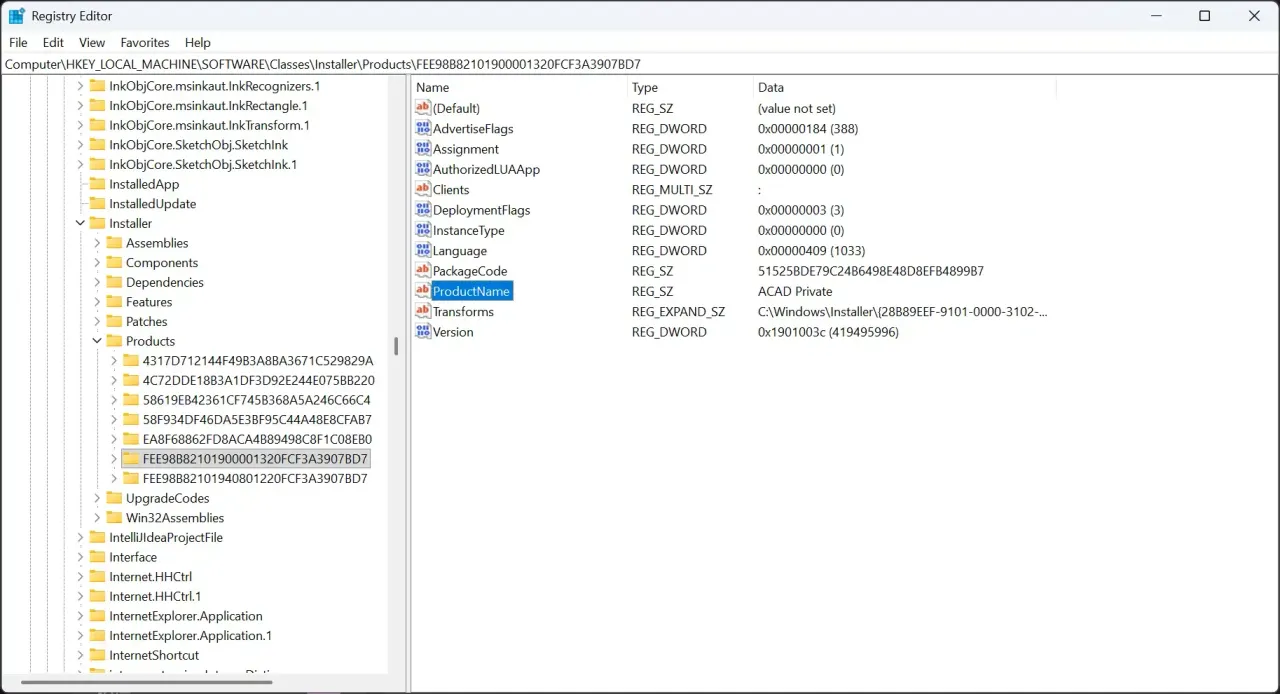1280x694 pixels.
Task: Click the registry path address bar
Action: pos(640,64)
